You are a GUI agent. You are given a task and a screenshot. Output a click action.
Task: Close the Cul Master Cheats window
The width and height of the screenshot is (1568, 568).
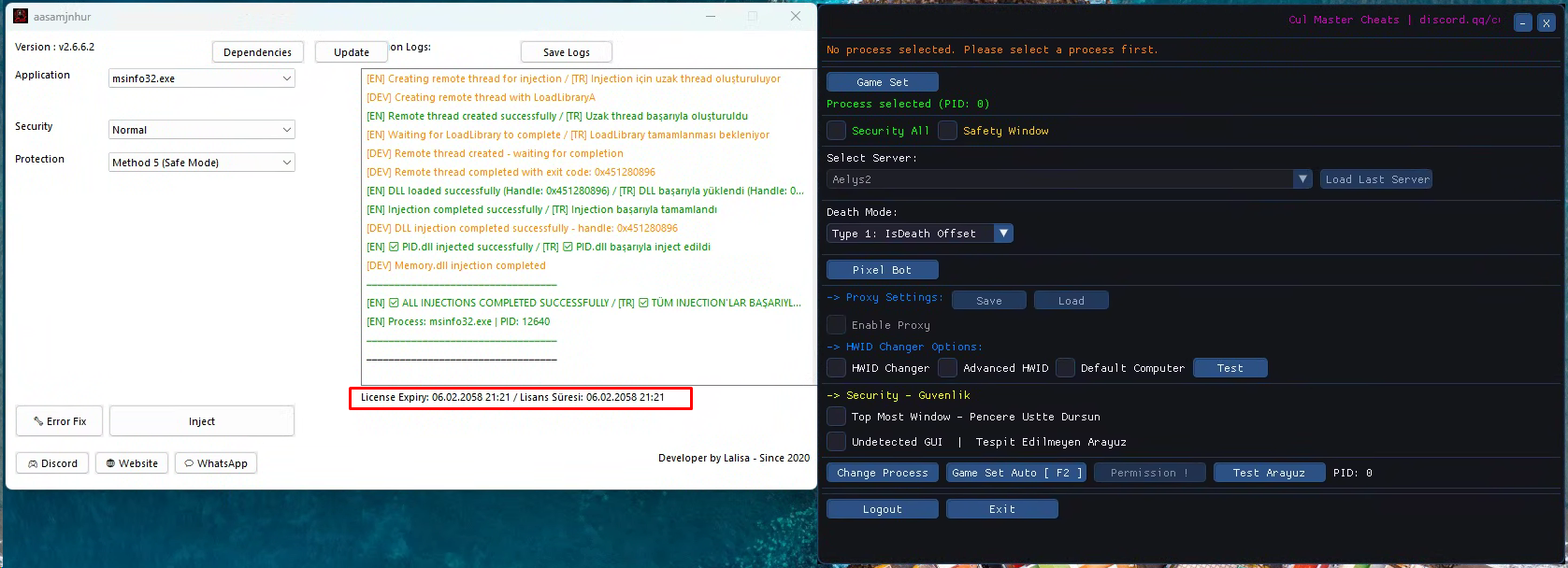[1546, 22]
